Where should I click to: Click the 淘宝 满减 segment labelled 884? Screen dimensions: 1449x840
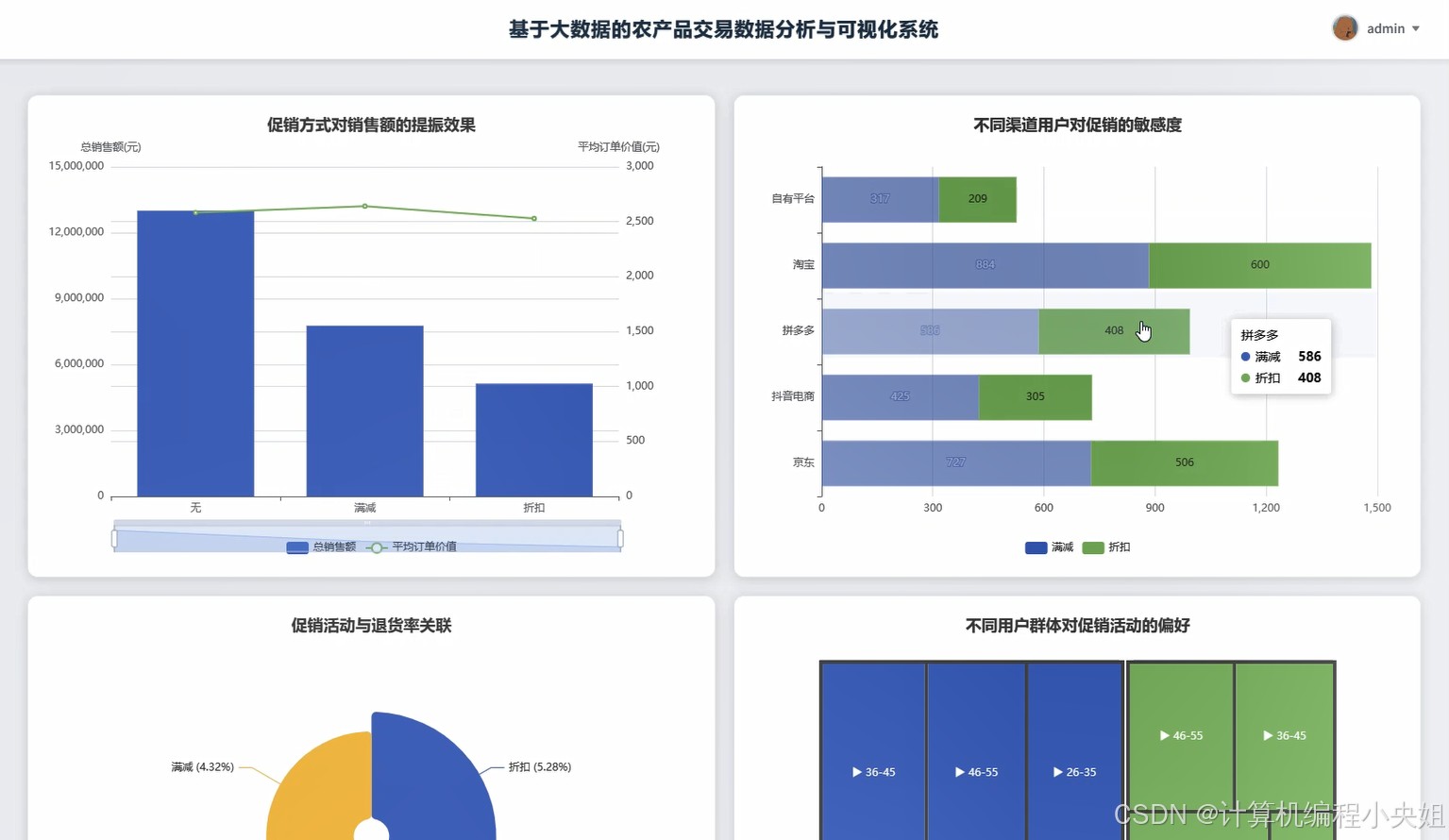coord(986,265)
